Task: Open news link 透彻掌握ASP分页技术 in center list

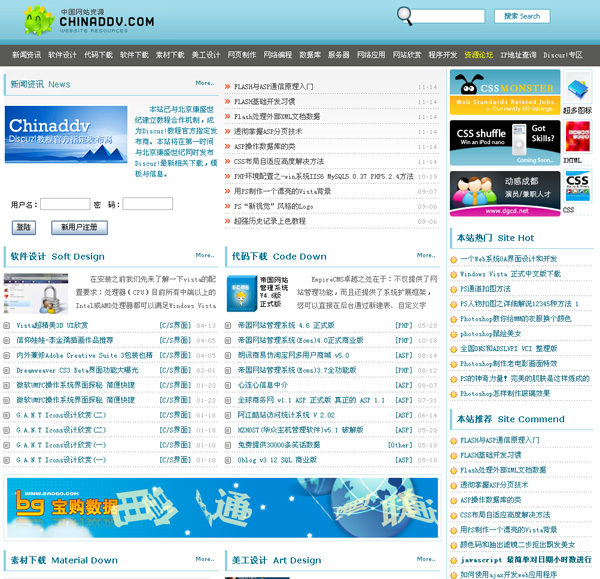Action: pyautogui.click(x=268, y=131)
